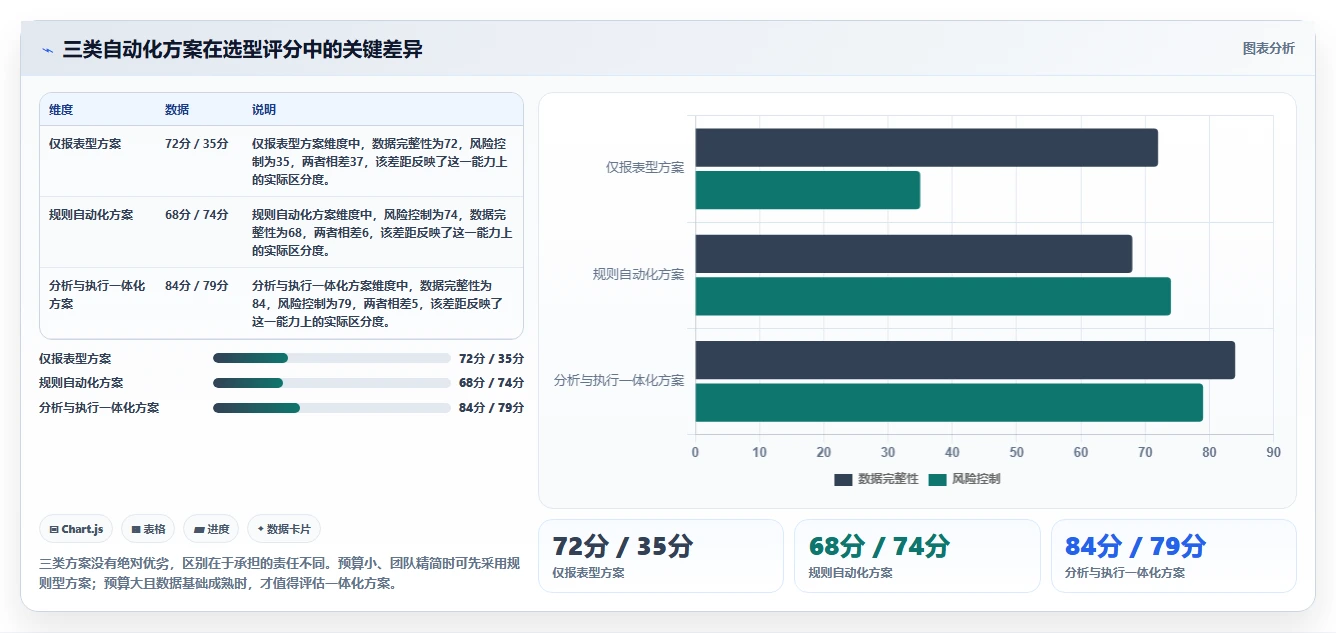Click the main title 三类自动化方案在选型评分中的关键差异
Image resolution: width=1336 pixels, height=633 pixels.
[x=243, y=49]
